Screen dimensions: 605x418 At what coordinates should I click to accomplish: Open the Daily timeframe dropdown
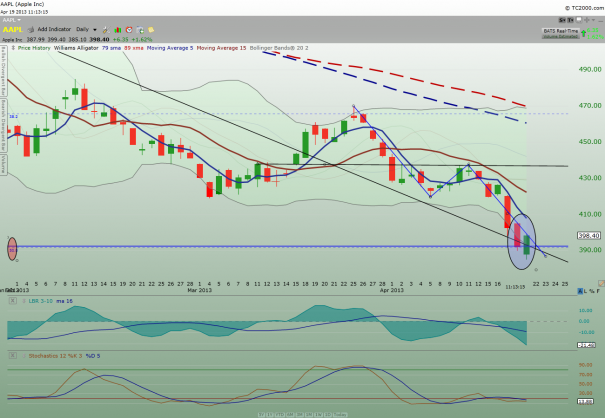coord(86,29)
